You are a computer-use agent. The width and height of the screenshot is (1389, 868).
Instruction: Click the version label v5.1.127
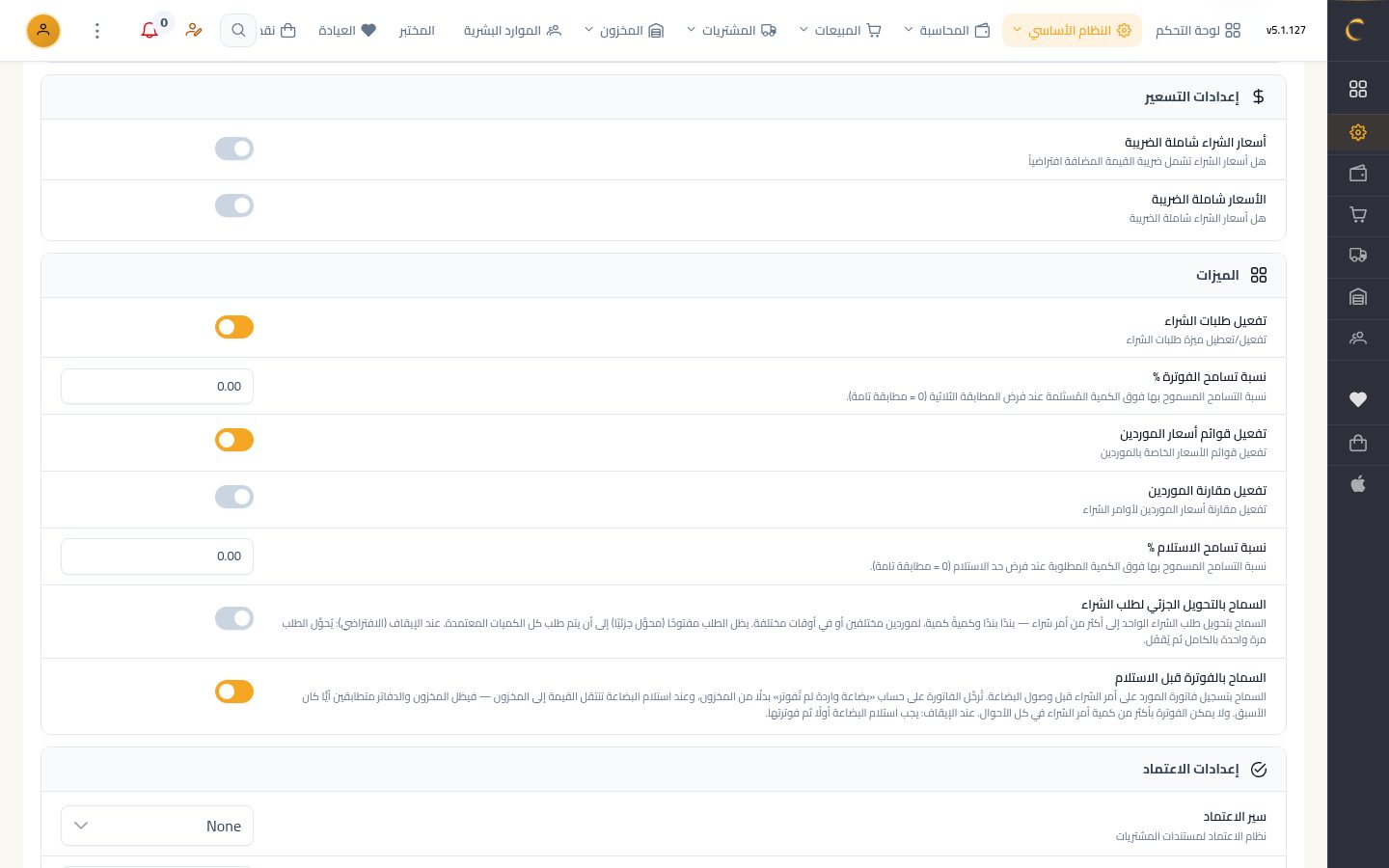(x=1286, y=31)
